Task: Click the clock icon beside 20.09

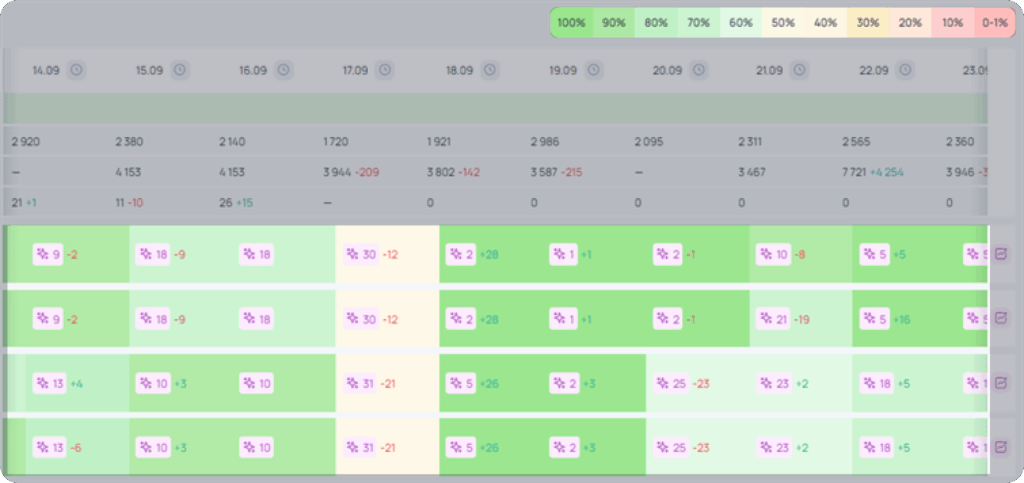Action: pyautogui.click(x=699, y=70)
